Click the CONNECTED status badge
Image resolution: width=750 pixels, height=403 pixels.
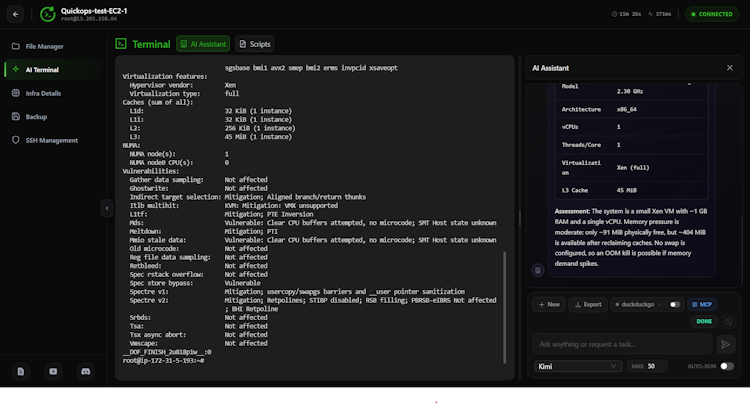click(712, 14)
